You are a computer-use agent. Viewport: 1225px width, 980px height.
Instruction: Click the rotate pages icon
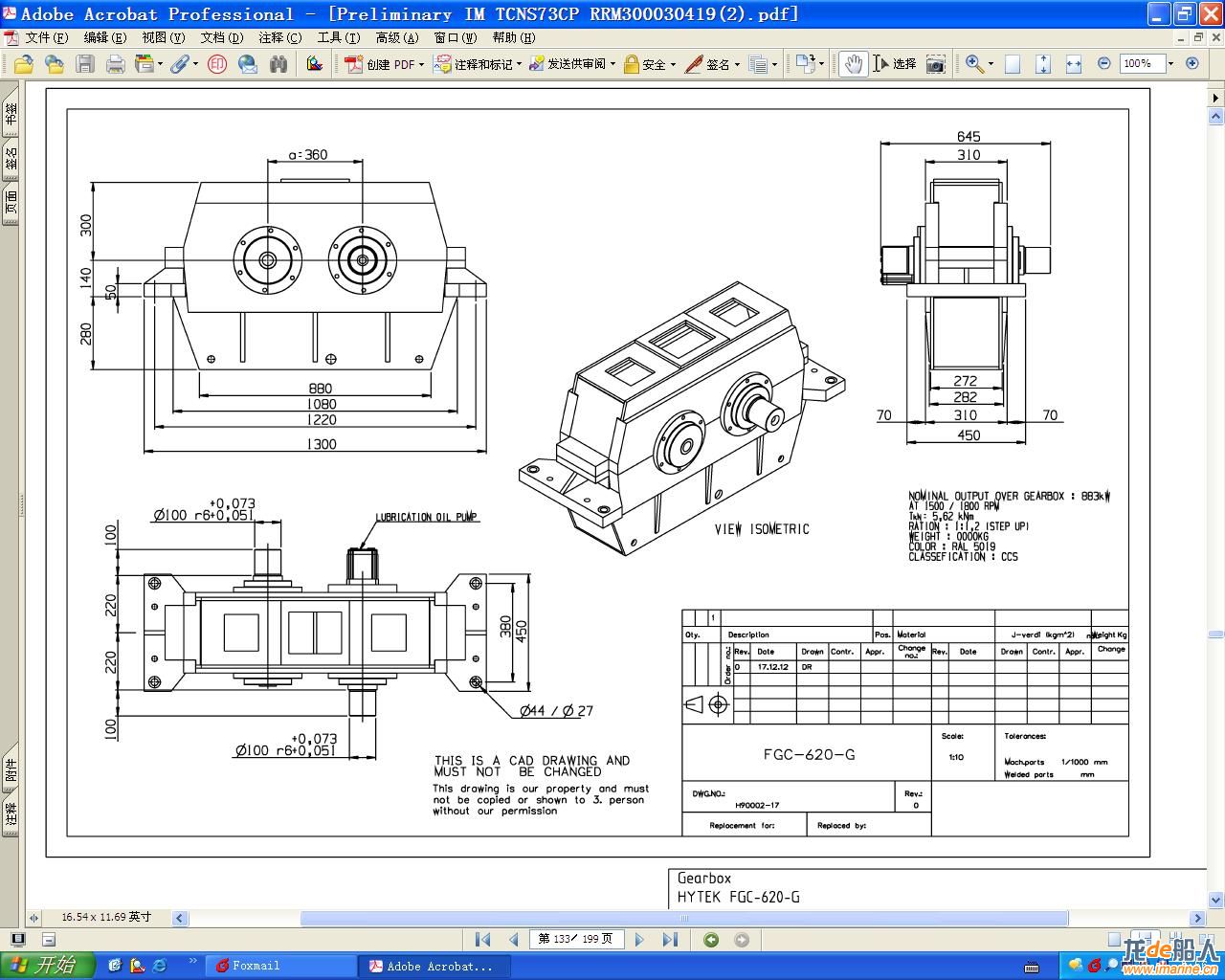(x=805, y=64)
